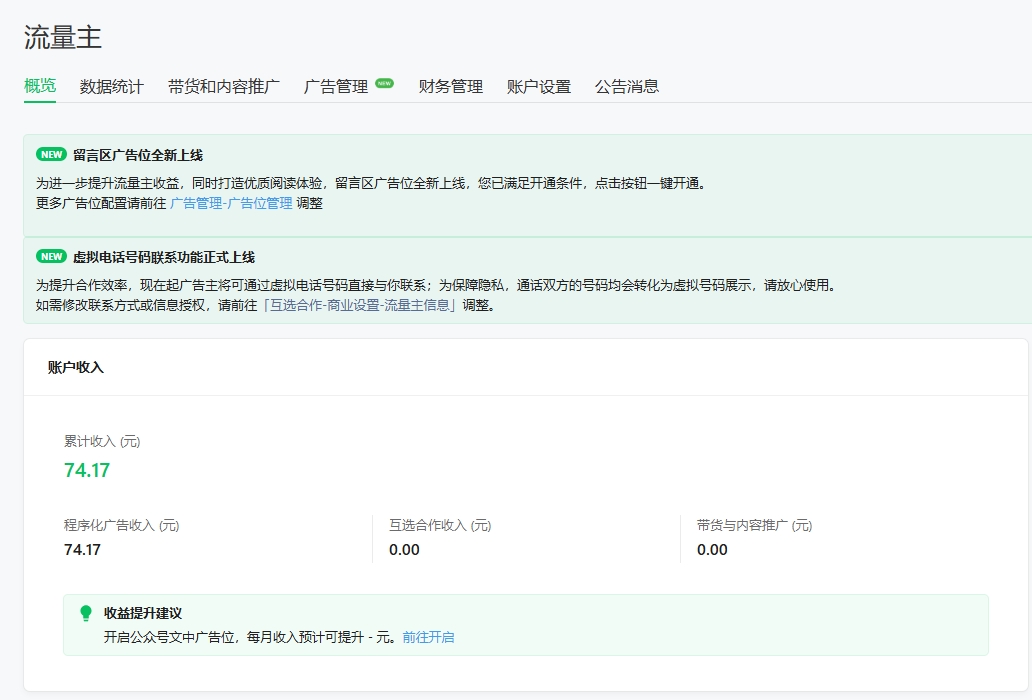Viewport: 1032px width, 700px height.
Task: Click the 账户收入 section heading
Action: pos(76,367)
